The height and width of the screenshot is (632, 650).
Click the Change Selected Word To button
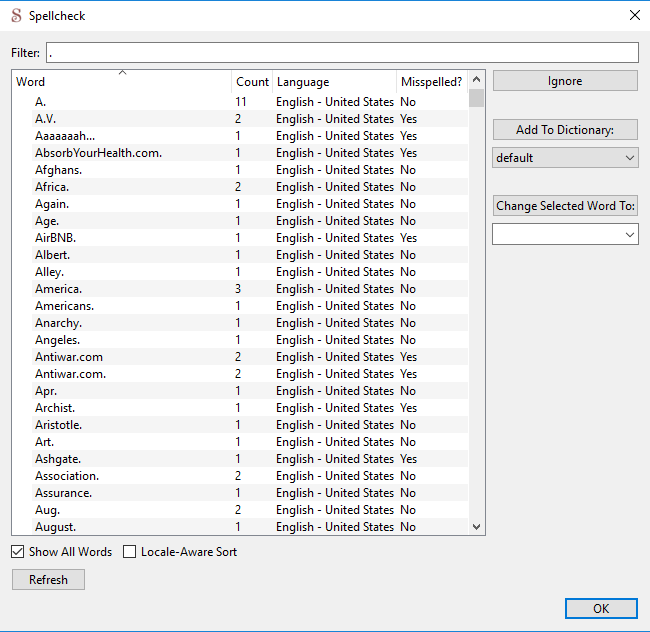(x=564, y=206)
